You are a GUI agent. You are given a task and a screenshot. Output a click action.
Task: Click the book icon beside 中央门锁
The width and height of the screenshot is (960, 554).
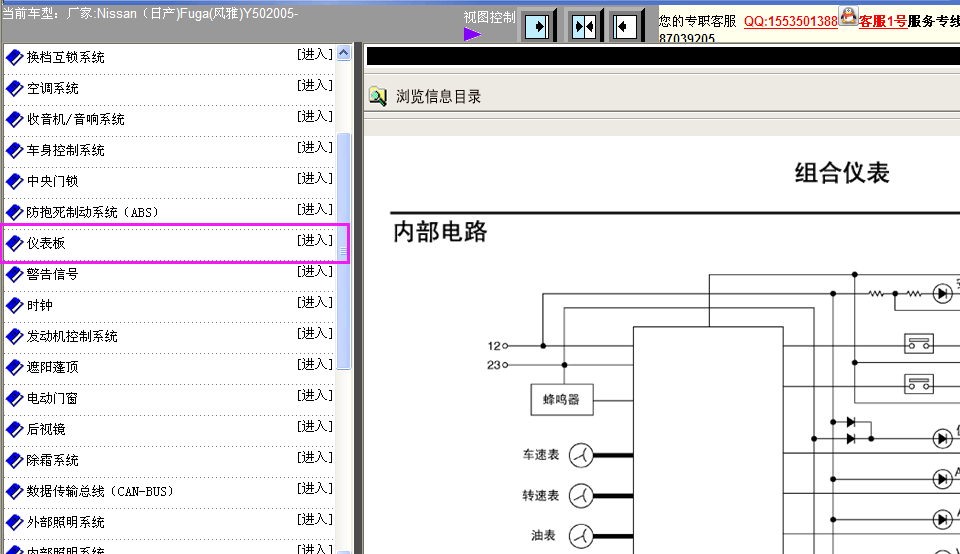[x=14, y=182]
